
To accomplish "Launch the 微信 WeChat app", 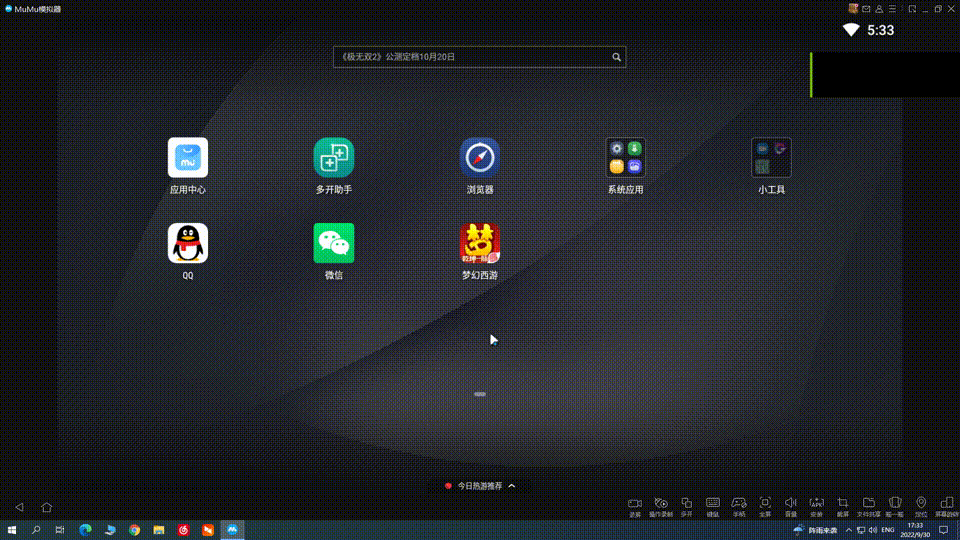I will click(334, 243).
